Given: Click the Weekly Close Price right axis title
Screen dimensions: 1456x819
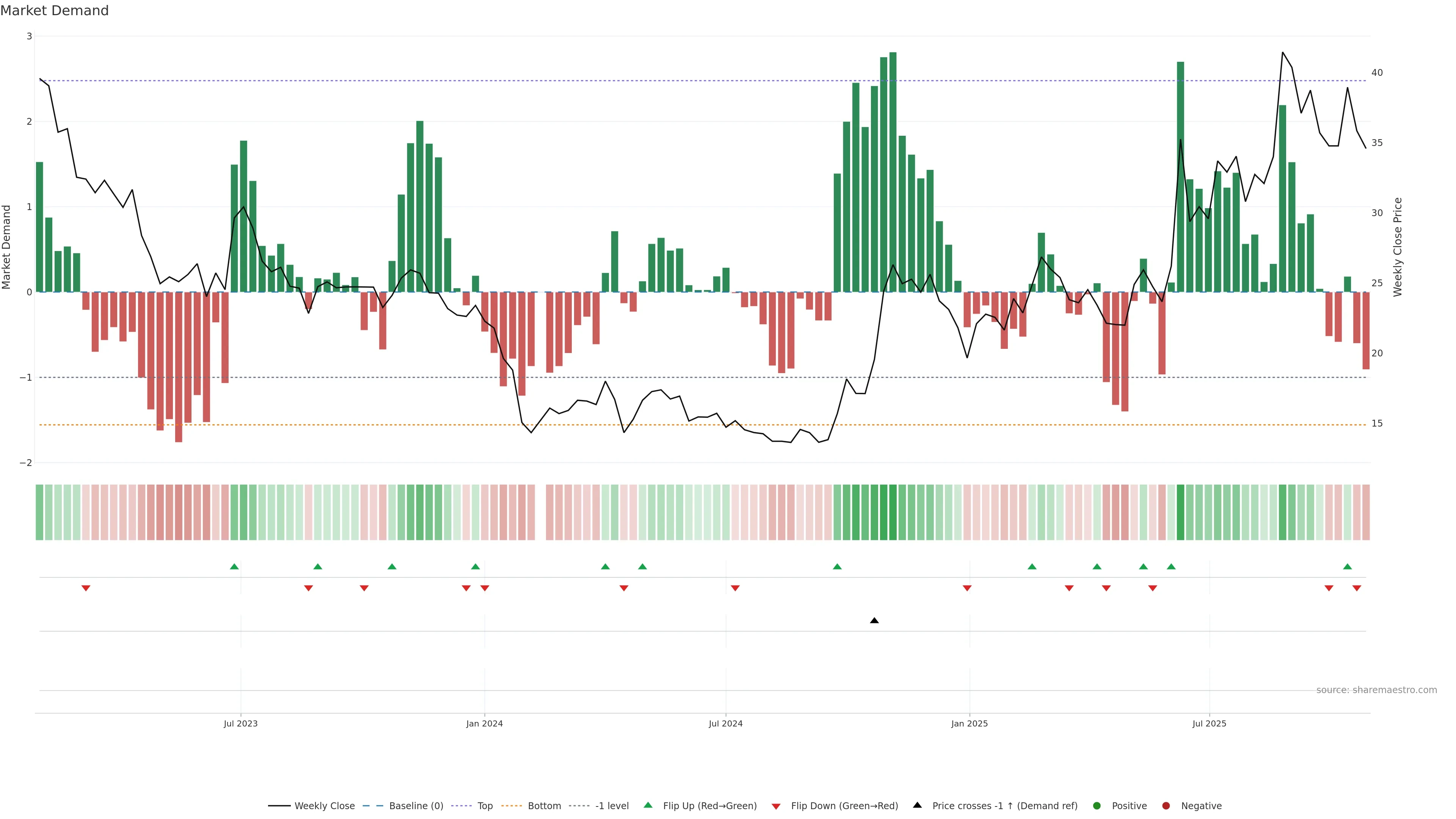Looking at the screenshot, I should pyautogui.click(x=1398, y=247).
